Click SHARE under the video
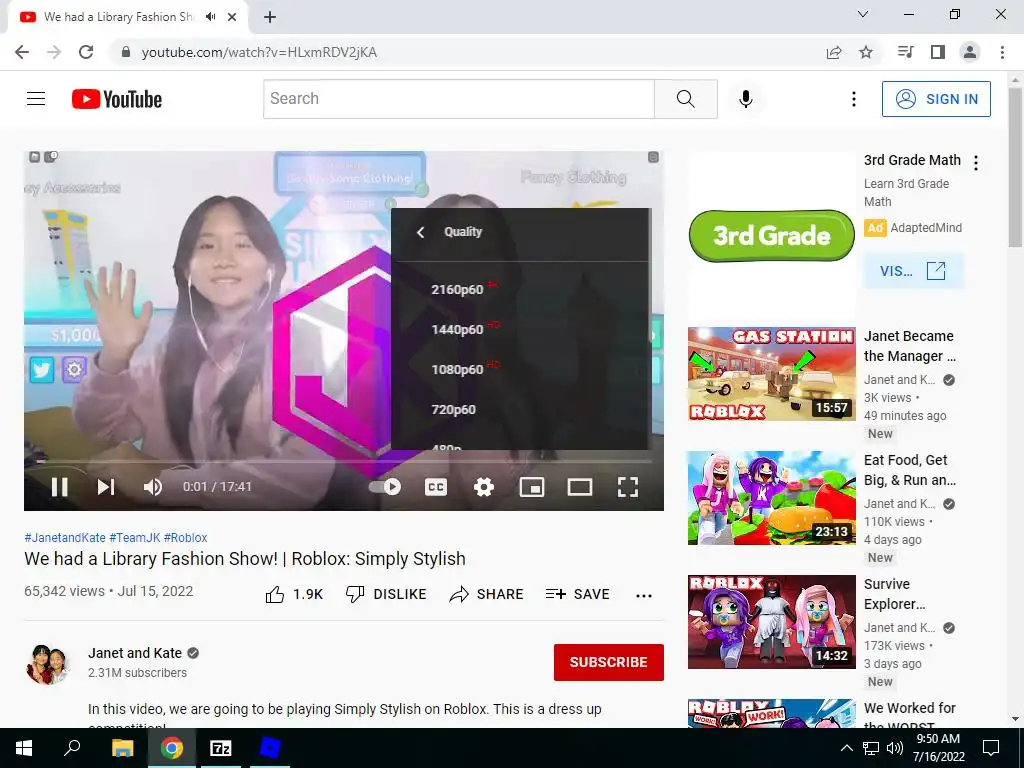 pos(487,594)
